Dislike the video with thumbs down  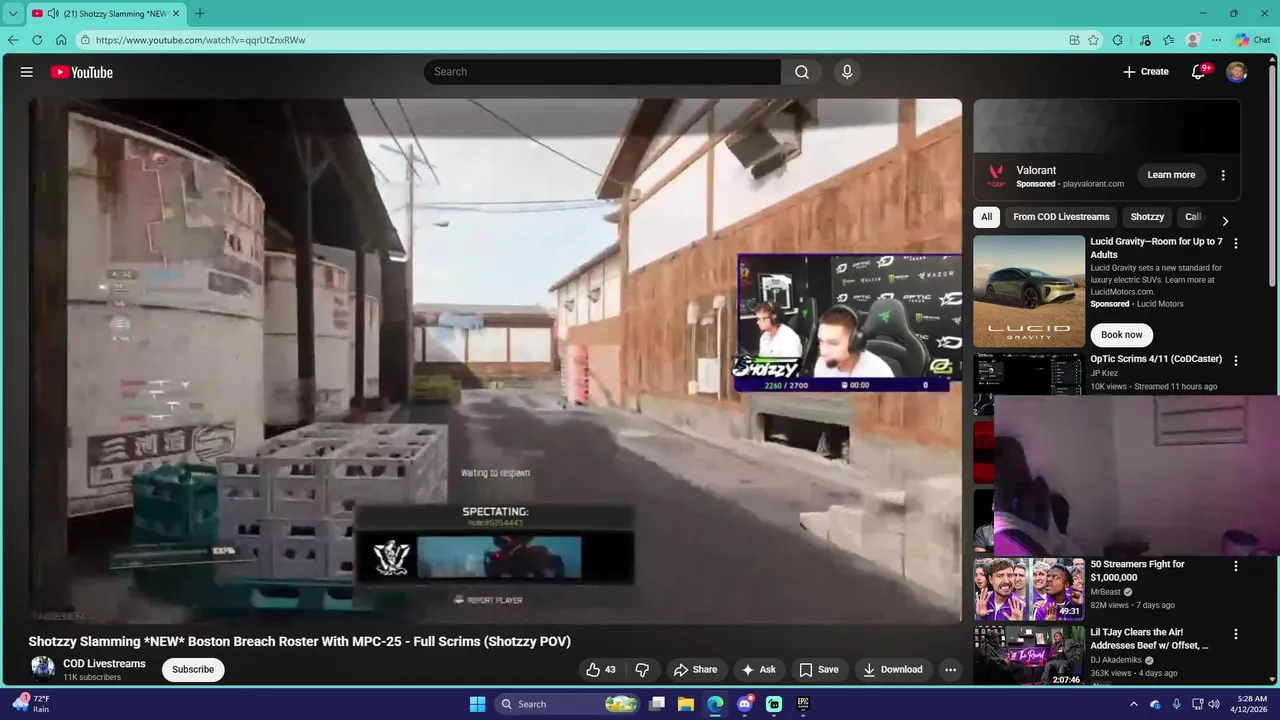tap(642, 670)
